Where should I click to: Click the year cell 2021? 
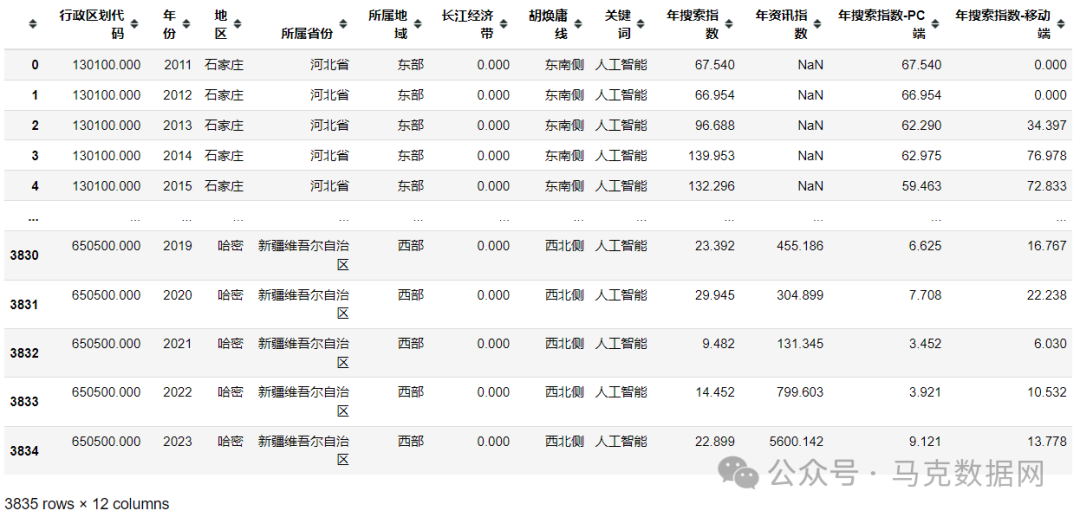tap(178, 344)
